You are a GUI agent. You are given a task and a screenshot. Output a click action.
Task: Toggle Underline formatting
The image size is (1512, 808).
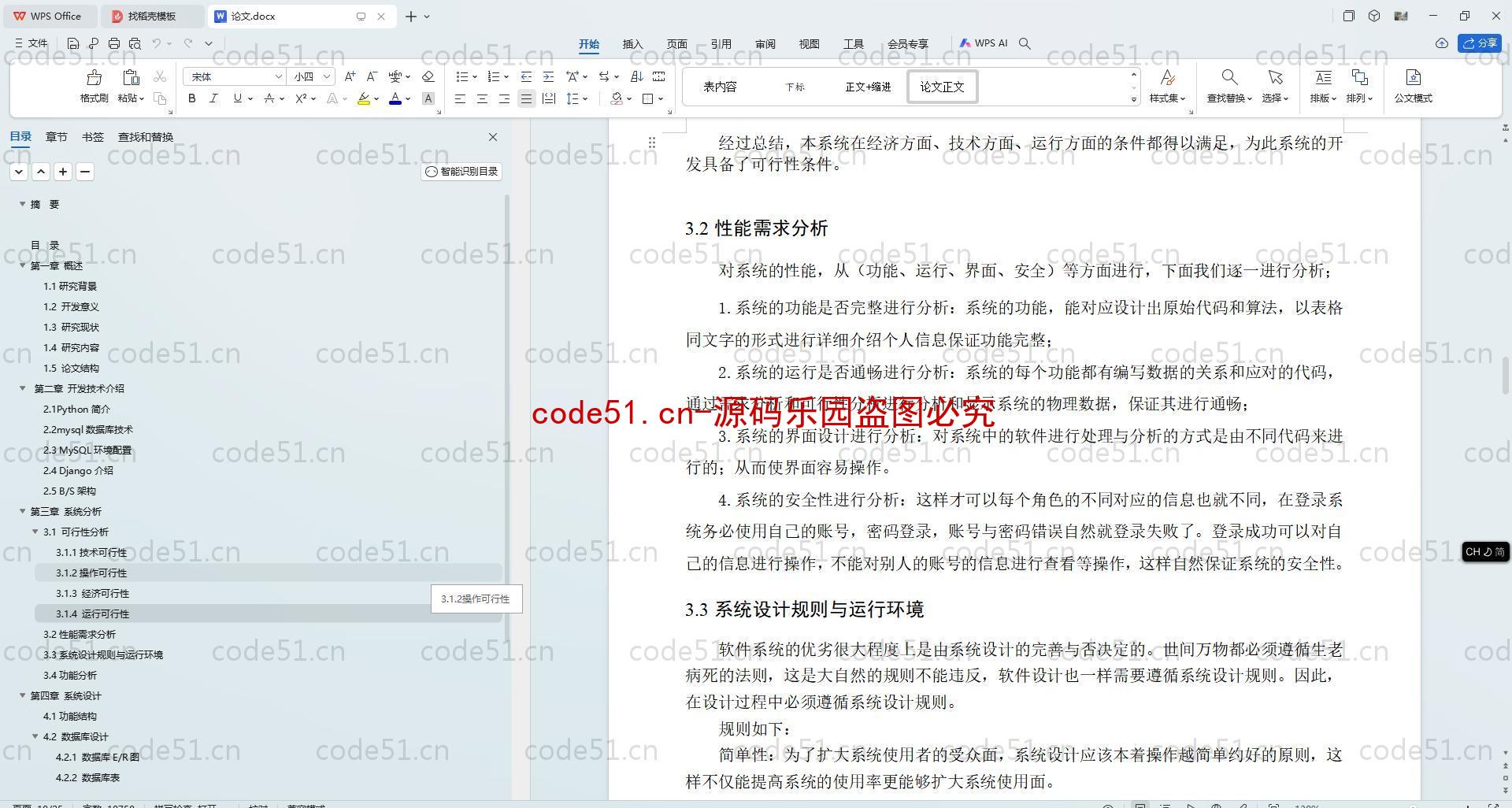click(x=237, y=98)
